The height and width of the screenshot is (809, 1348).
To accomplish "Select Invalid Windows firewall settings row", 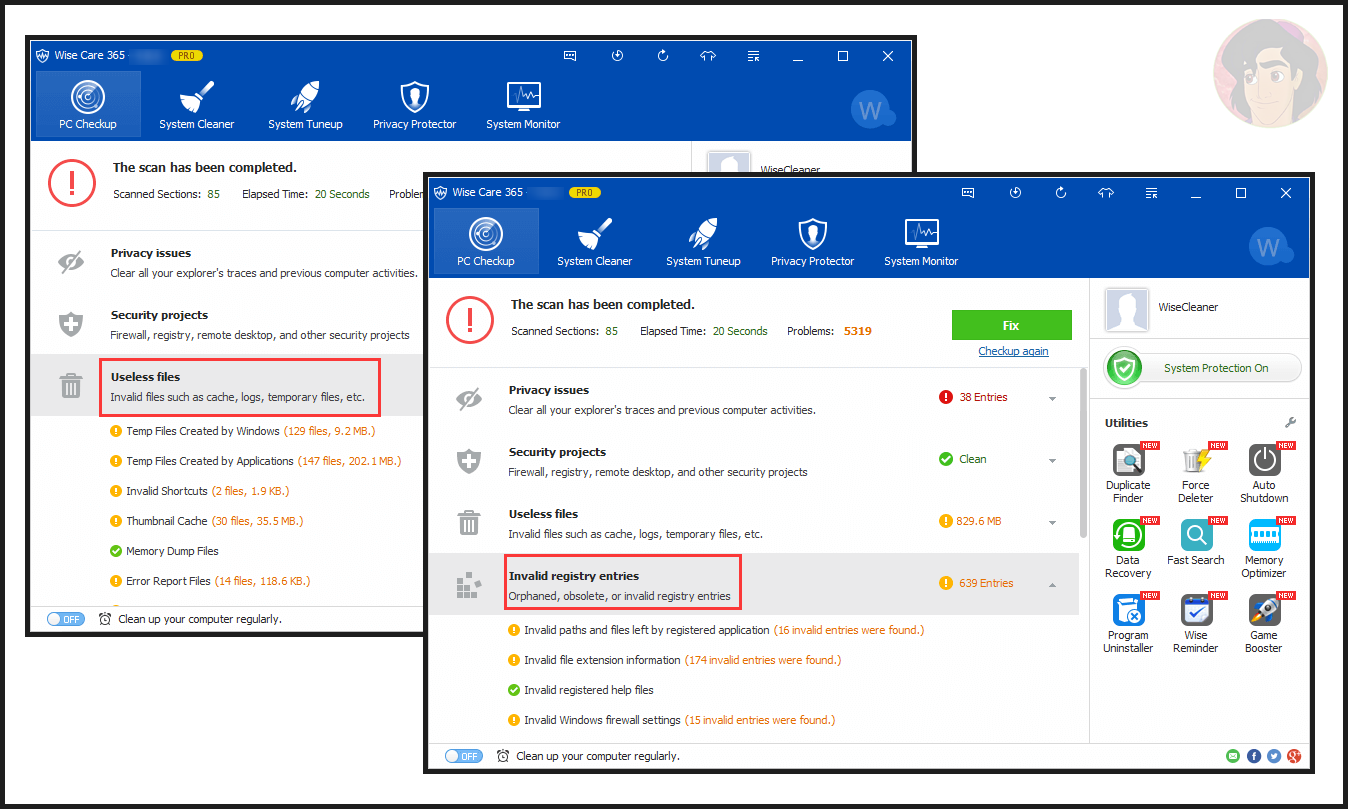I will tap(672, 720).
